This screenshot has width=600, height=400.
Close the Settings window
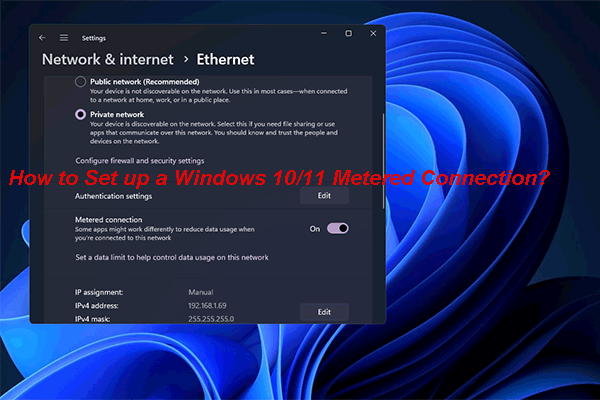coord(373,33)
